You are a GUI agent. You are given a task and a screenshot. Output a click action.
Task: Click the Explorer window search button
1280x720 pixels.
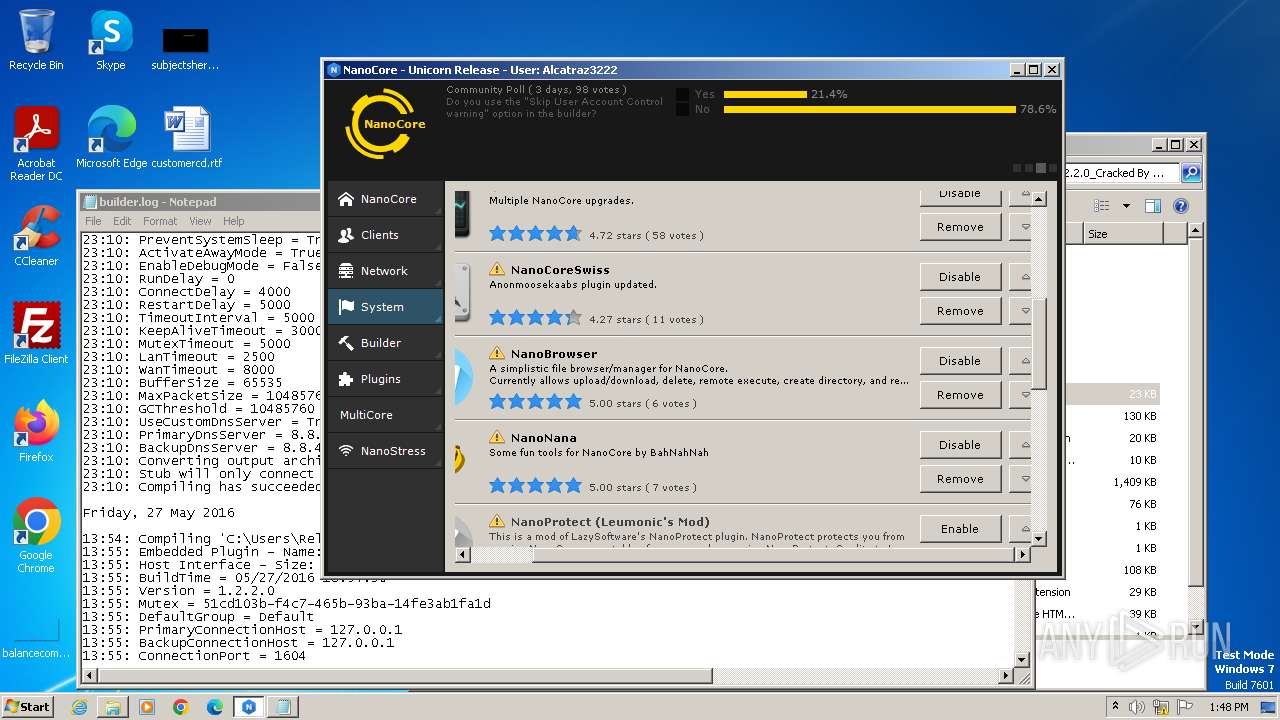coord(1191,173)
